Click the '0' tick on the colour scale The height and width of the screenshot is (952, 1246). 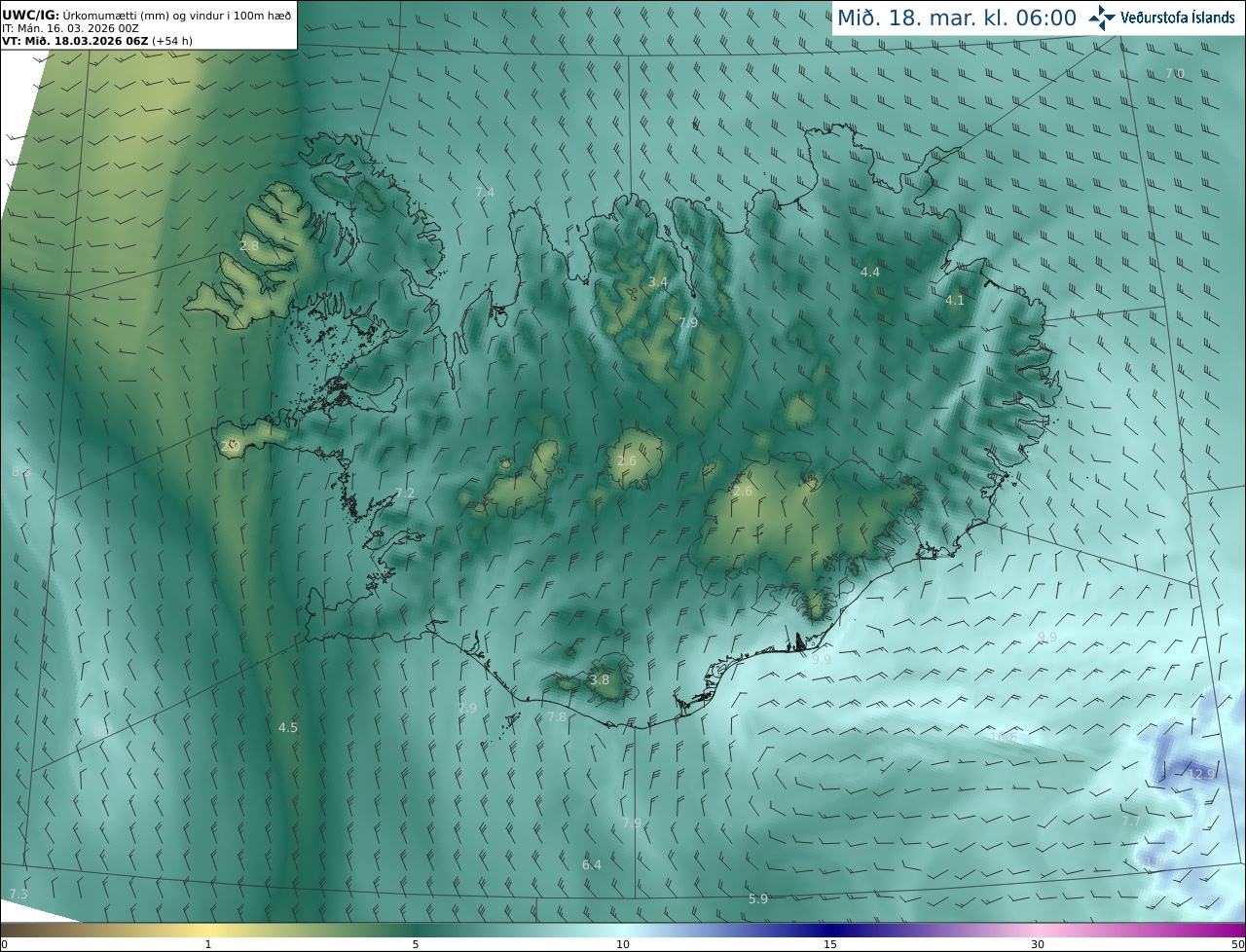pyautogui.click(x=4, y=944)
